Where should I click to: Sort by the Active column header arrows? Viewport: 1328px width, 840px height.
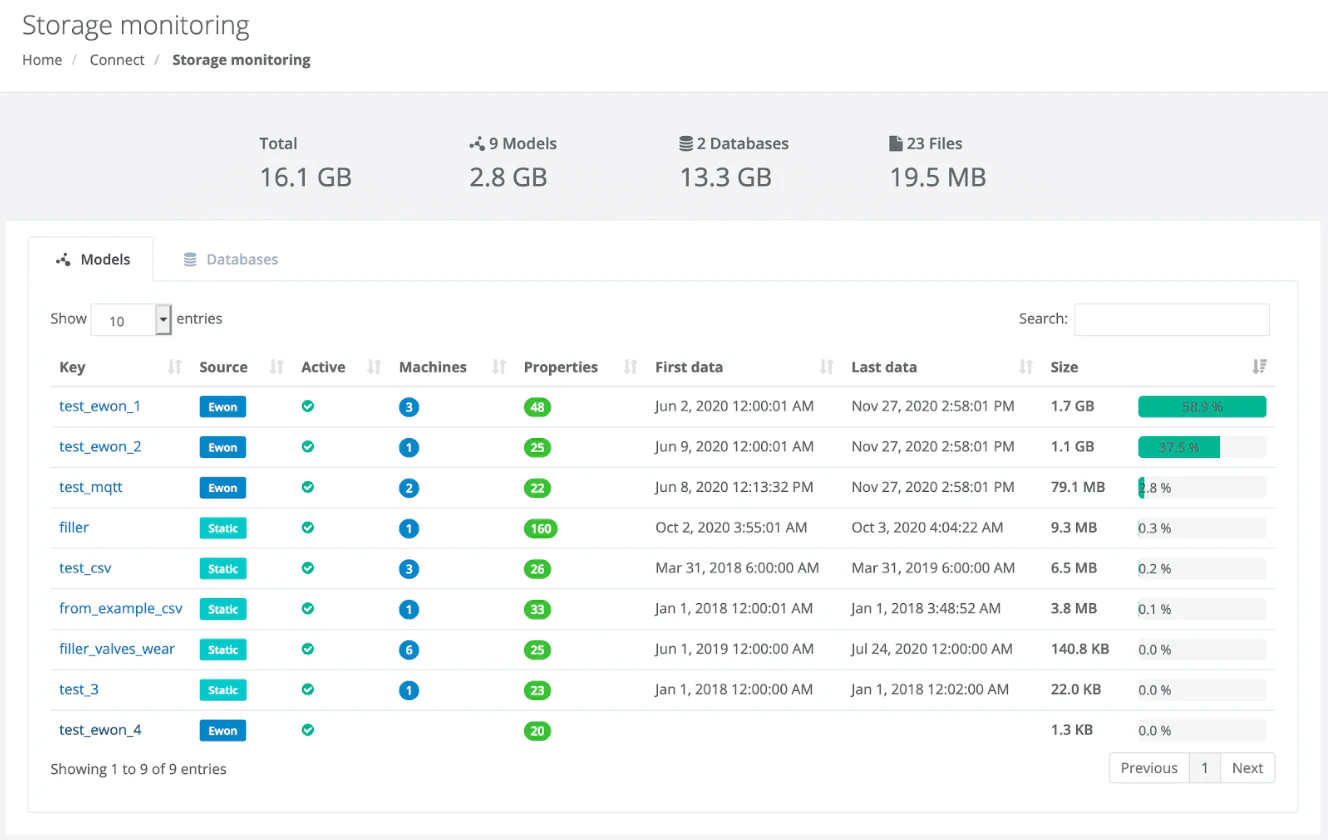tap(374, 367)
